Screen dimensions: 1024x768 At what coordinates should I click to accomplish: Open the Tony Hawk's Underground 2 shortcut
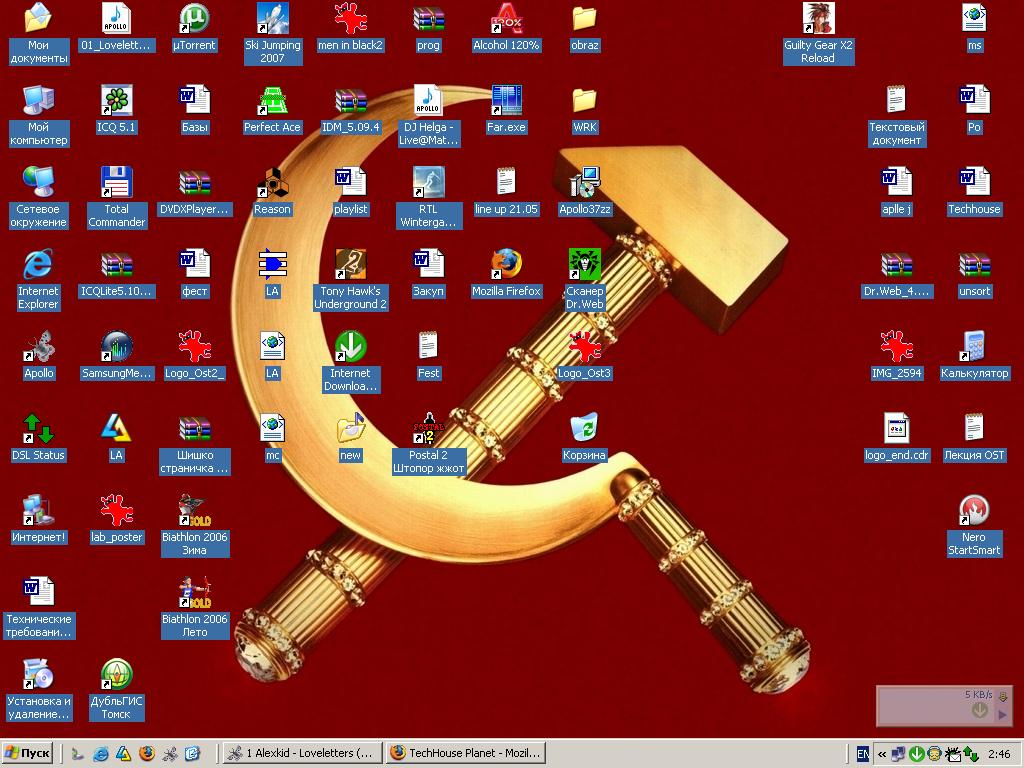(351, 264)
